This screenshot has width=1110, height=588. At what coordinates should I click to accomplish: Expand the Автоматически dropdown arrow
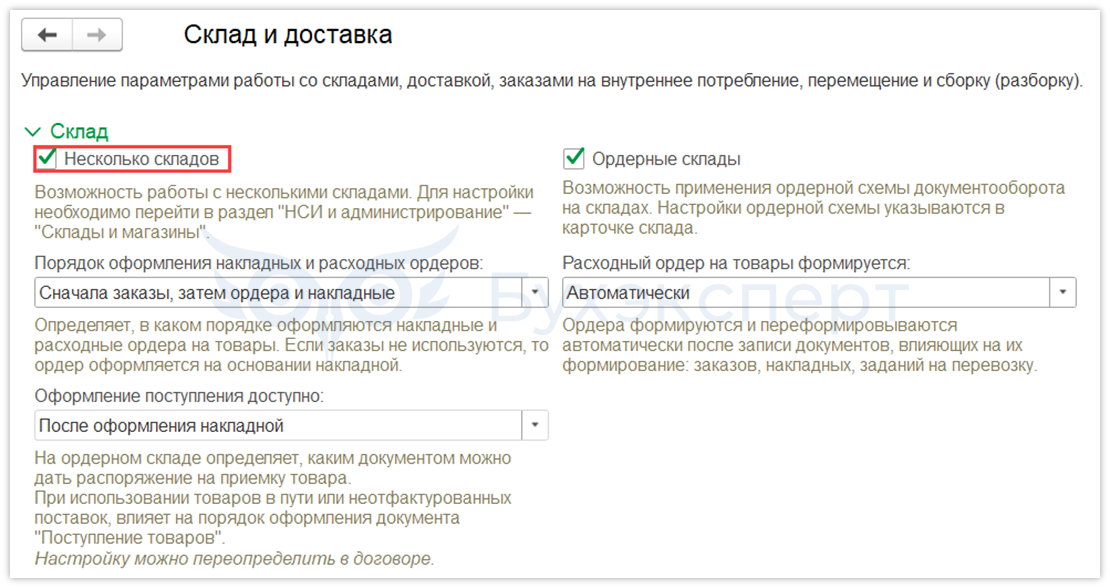pos(1063,293)
